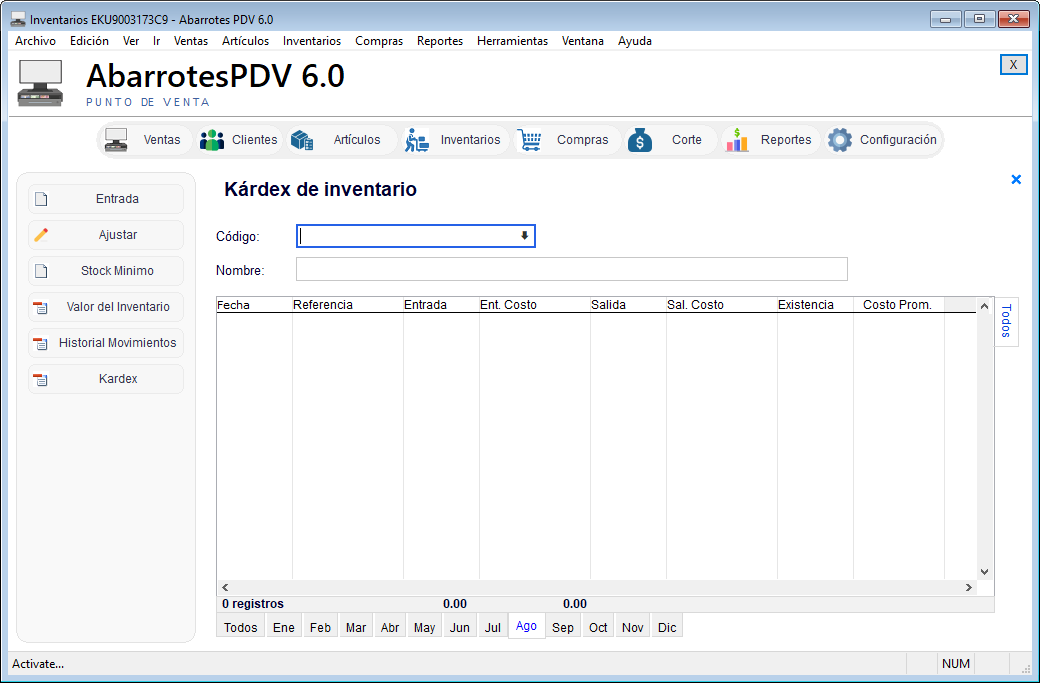Select the Jul month tab
This screenshot has width=1040, height=683.
coord(493,627)
